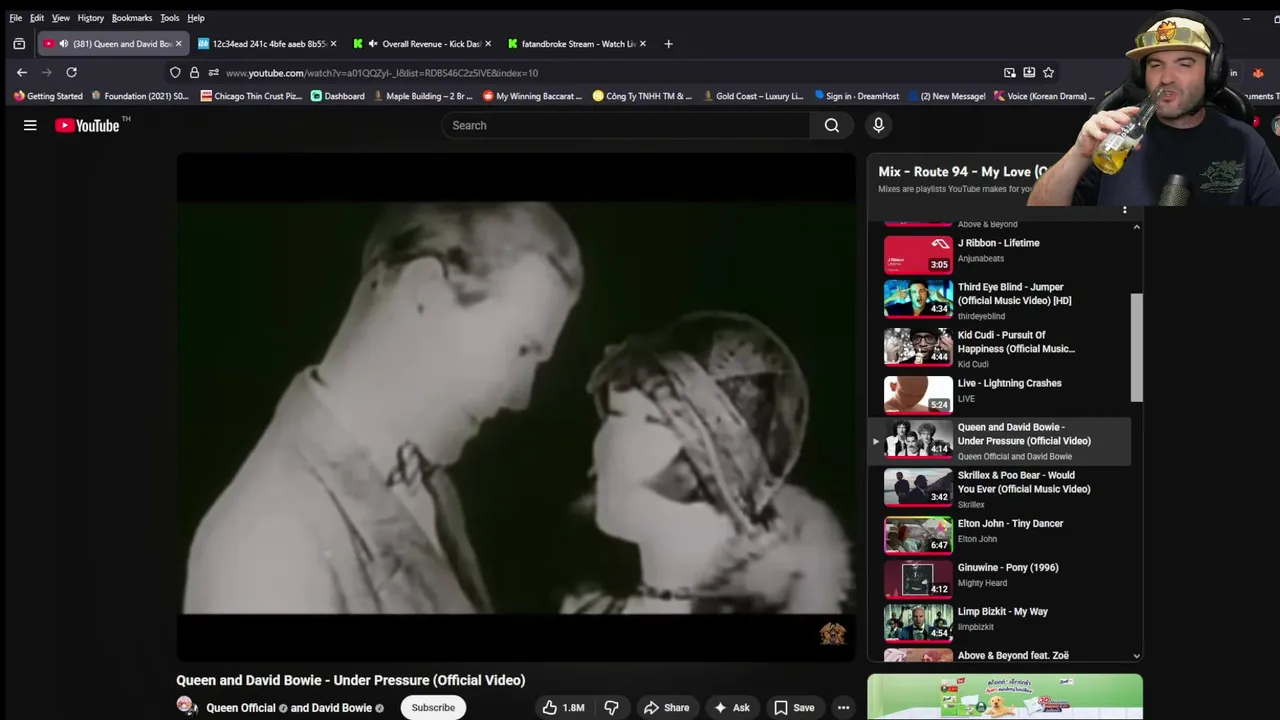Open the Help menu
Screen dimensions: 1280x720
[196, 18]
